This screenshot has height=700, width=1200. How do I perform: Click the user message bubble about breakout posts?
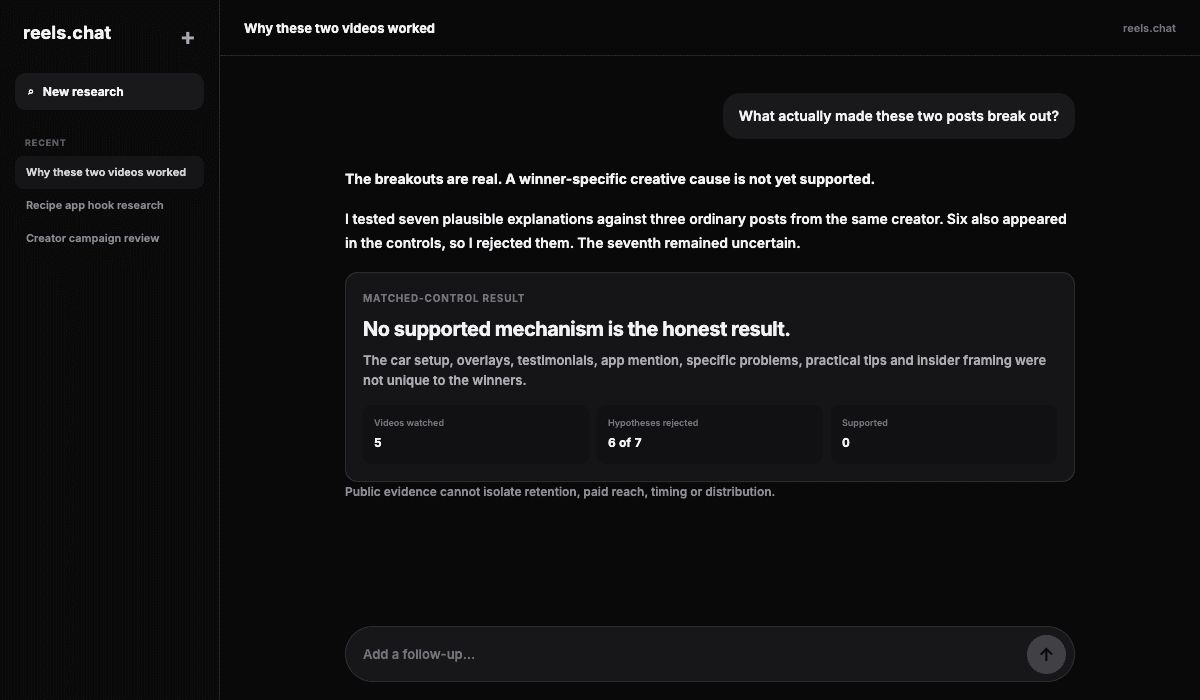898,116
